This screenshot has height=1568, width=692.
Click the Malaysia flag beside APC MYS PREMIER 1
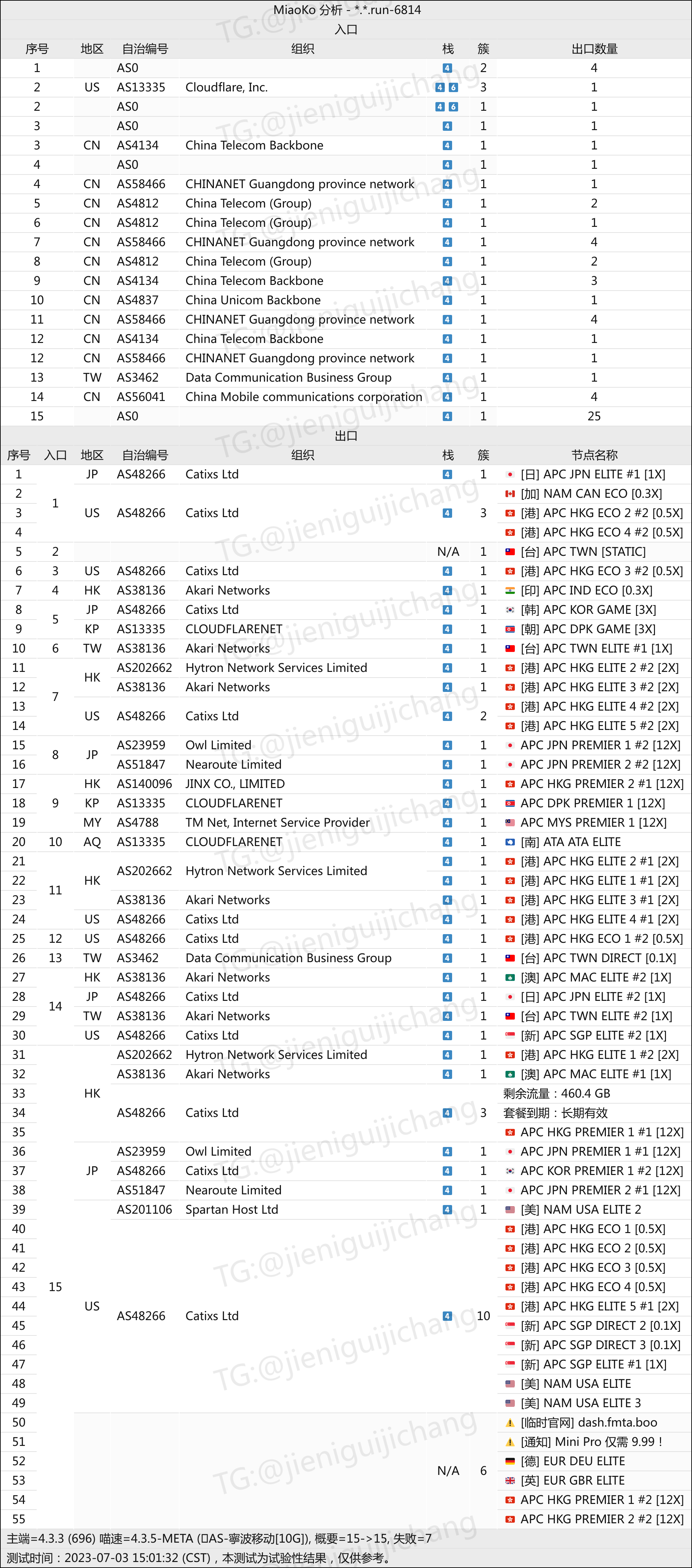pyautogui.click(x=510, y=822)
